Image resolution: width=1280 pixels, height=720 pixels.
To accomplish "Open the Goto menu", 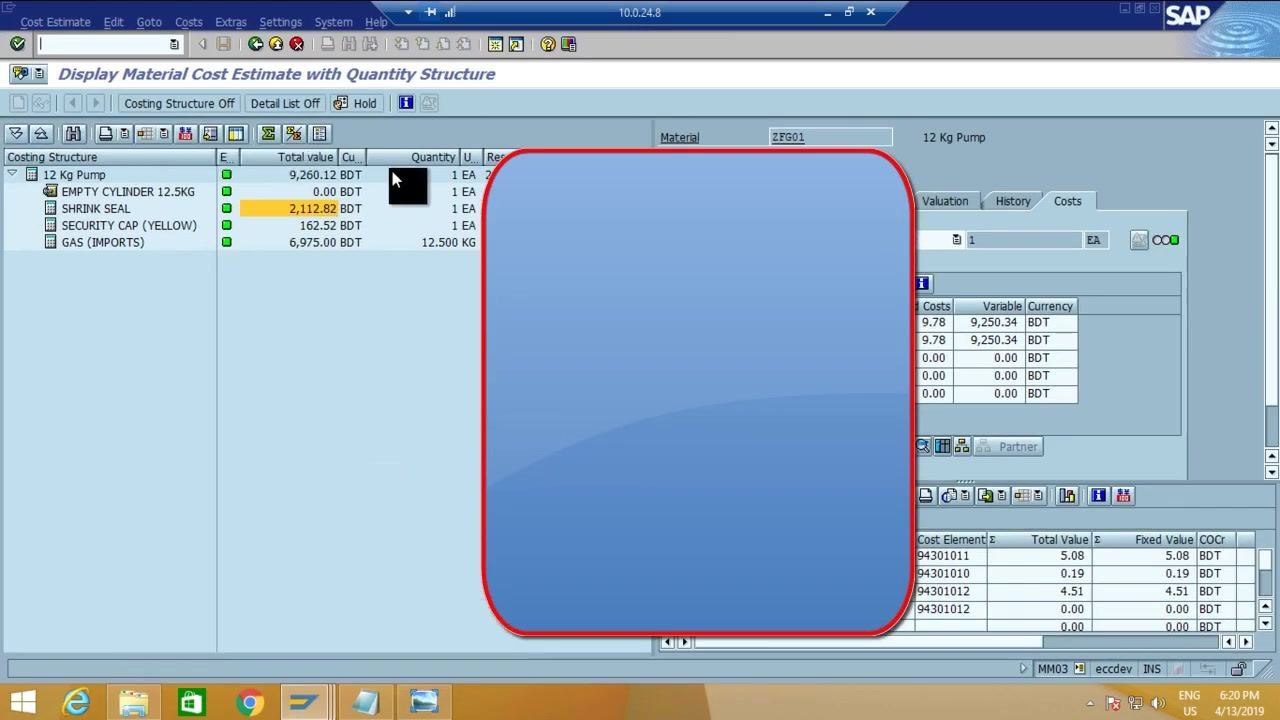I will pyautogui.click(x=149, y=22).
